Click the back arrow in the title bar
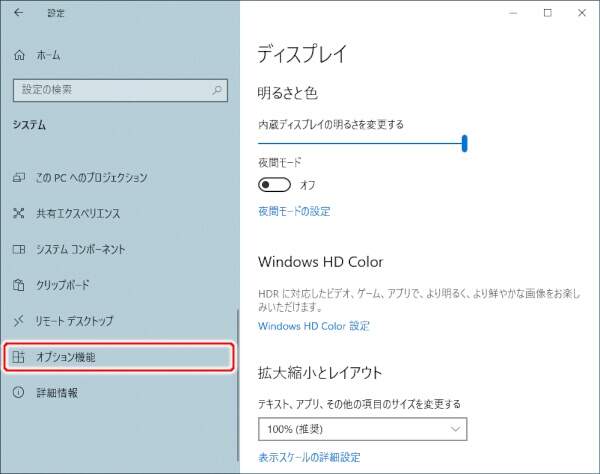Screen dimensions: 600x474 point(19,13)
